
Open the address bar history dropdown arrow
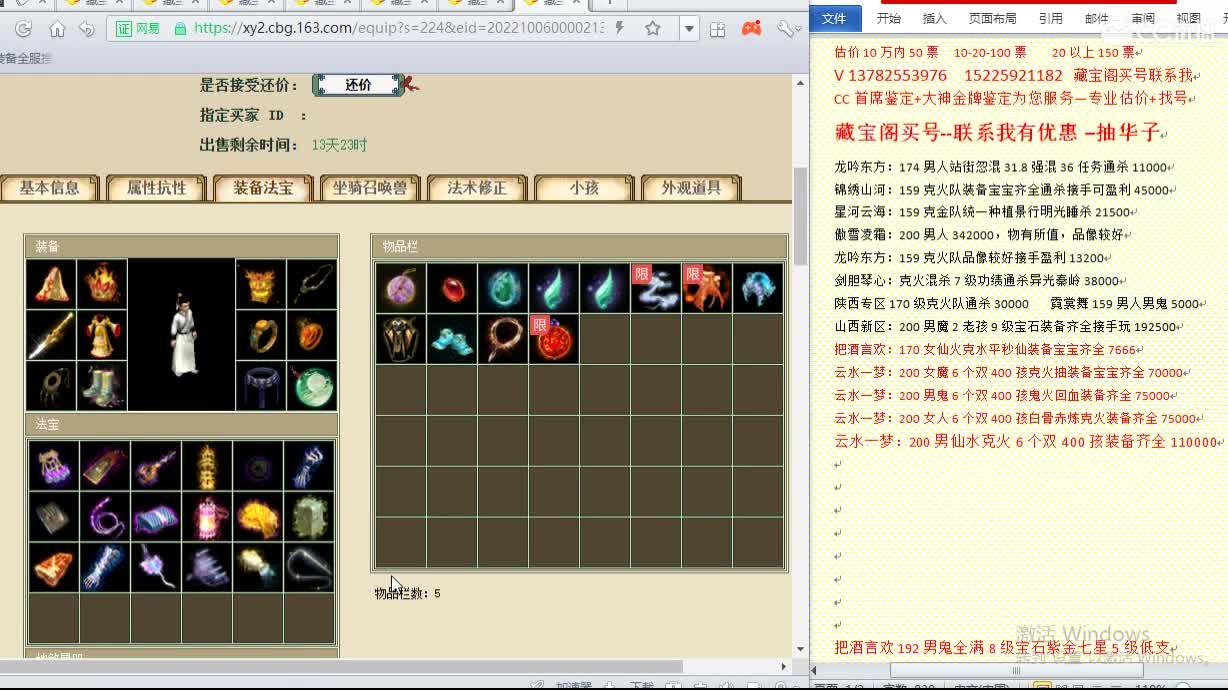[689, 29]
